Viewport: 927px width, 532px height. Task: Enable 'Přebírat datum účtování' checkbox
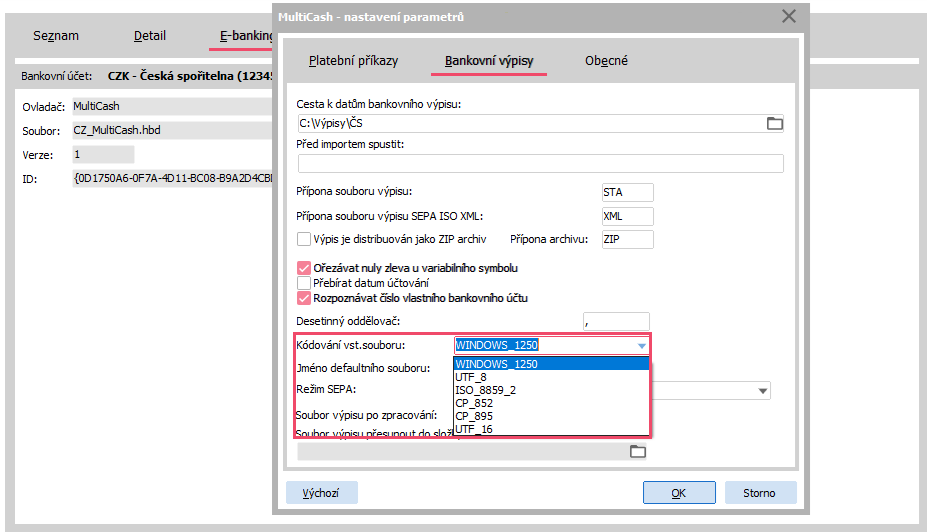(304, 283)
